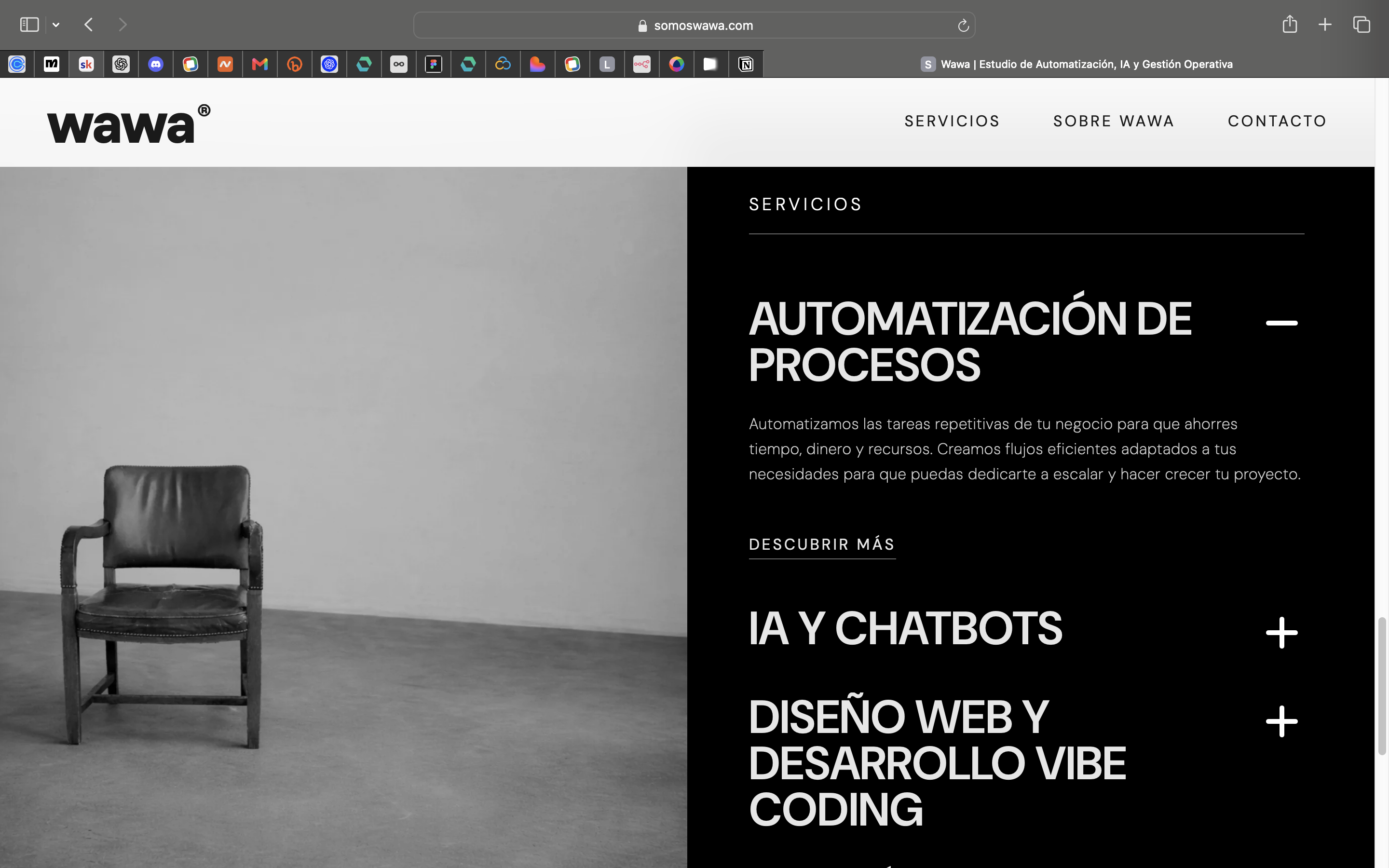Open the Figma pinned tab
This screenshot has height=868, width=1389.
click(x=434, y=64)
